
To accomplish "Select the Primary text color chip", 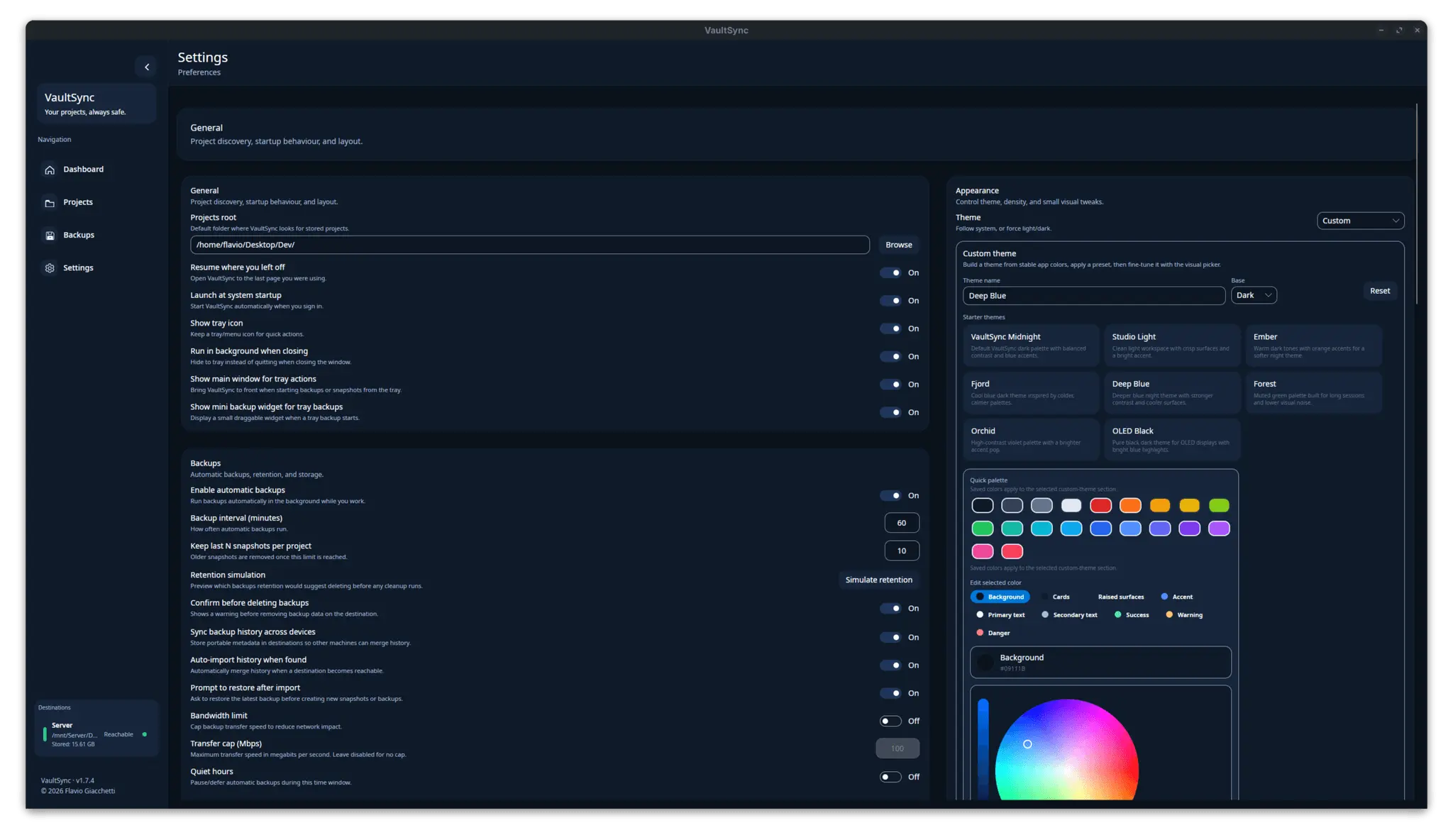I will 1000,615.
